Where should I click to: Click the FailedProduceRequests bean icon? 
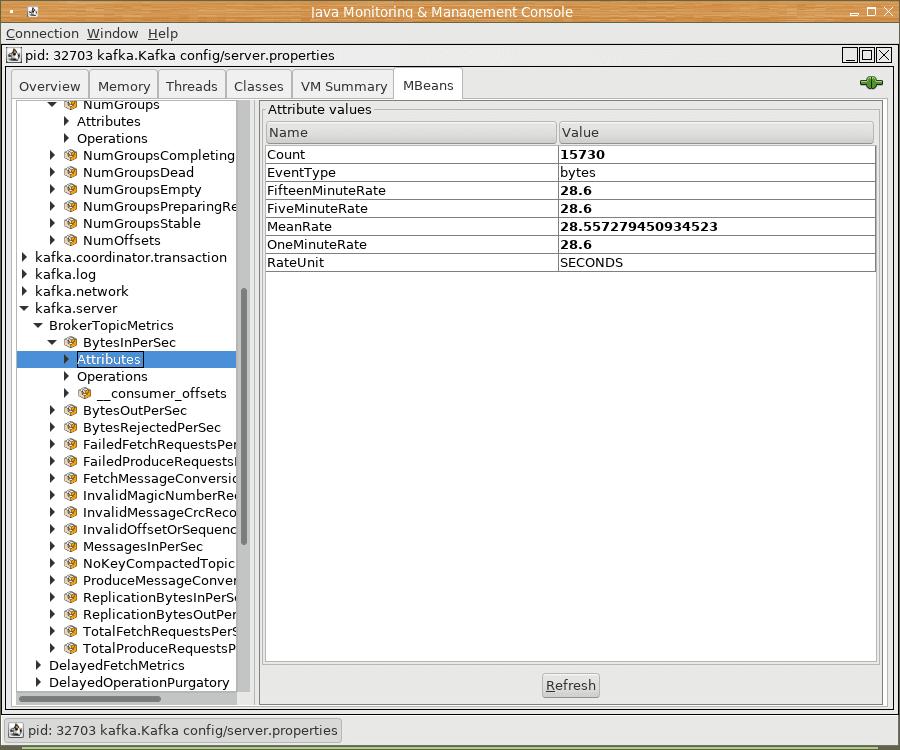[71, 461]
